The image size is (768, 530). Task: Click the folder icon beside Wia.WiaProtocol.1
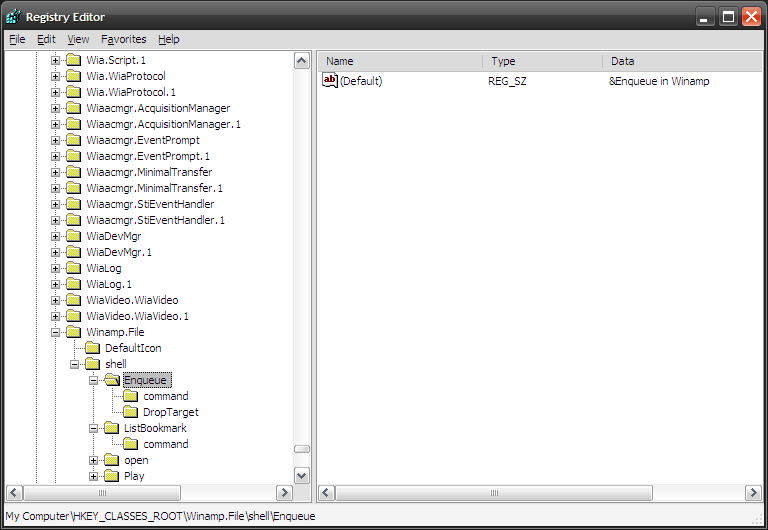[73, 92]
